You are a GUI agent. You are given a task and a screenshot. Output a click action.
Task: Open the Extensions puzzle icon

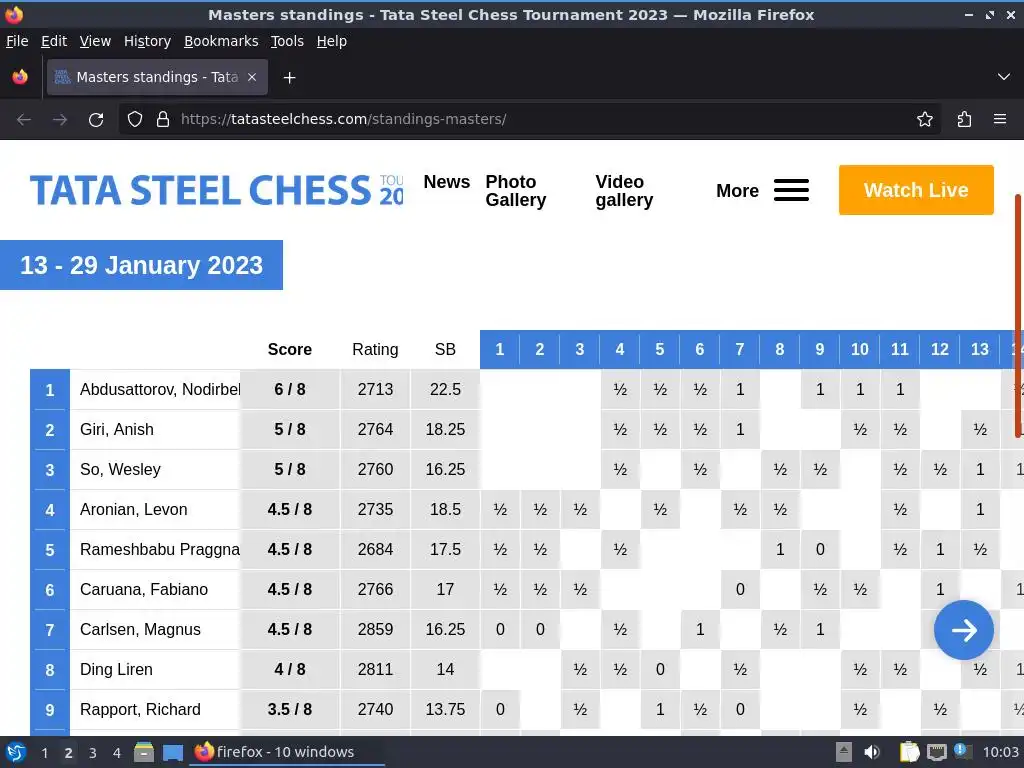[964, 120]
